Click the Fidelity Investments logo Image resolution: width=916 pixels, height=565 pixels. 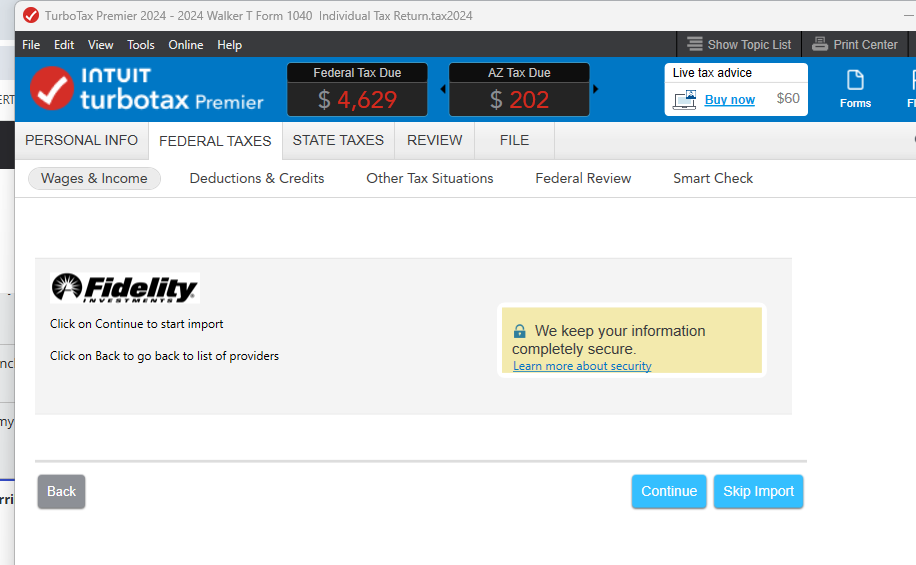pyautogui.click(x=124, y=288)
